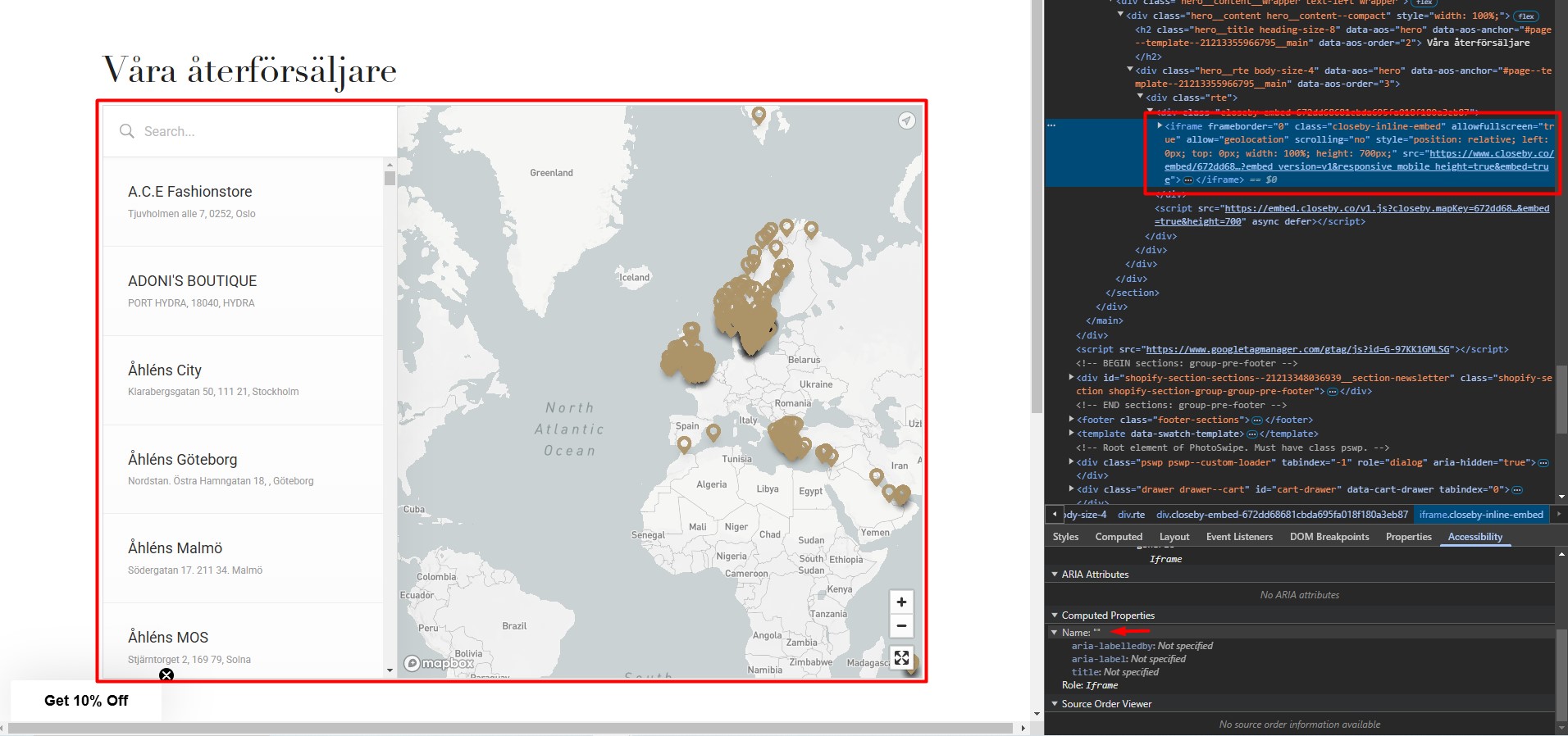Open the closeby.co embed iframe src link

[1356, 166]
